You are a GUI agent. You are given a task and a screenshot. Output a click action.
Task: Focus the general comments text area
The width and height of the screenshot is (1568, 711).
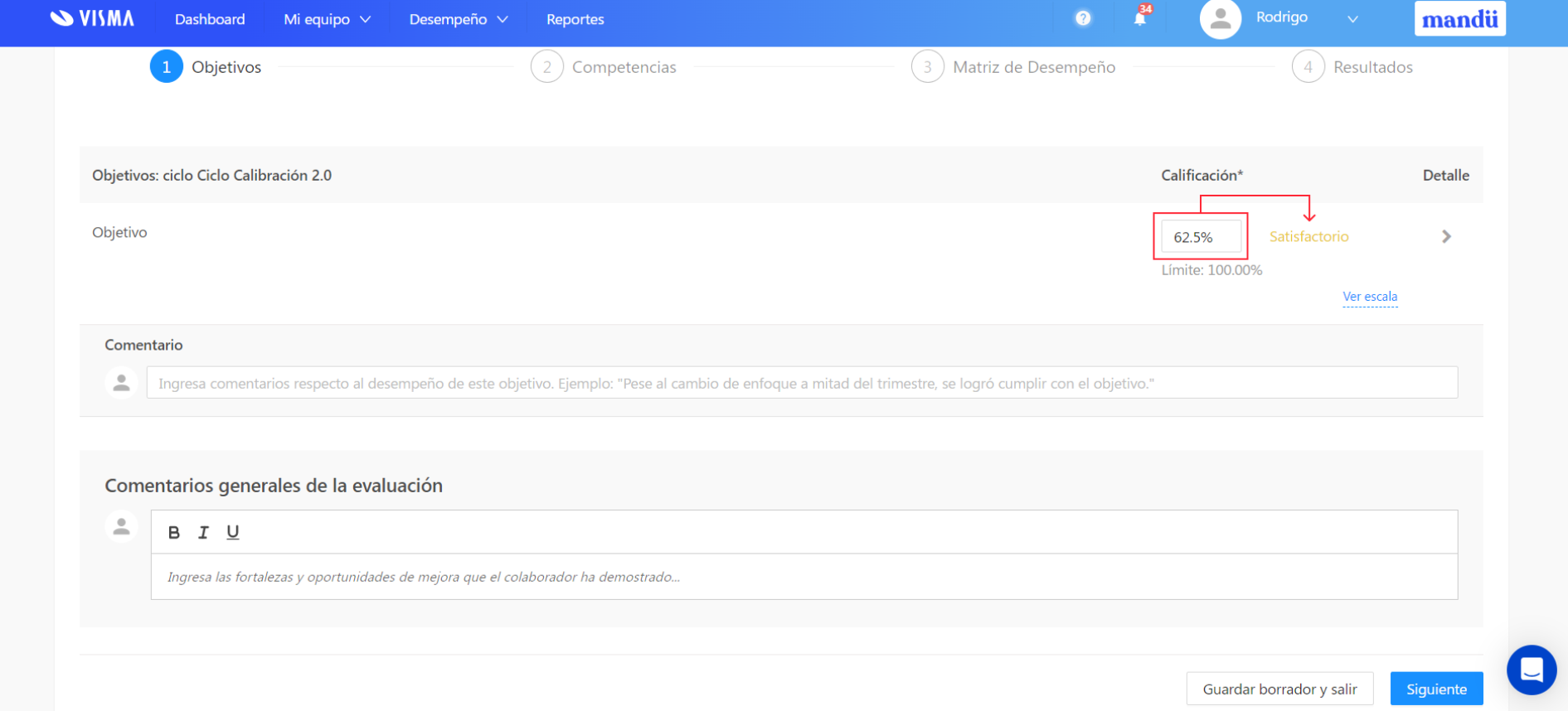pos(803,577)
